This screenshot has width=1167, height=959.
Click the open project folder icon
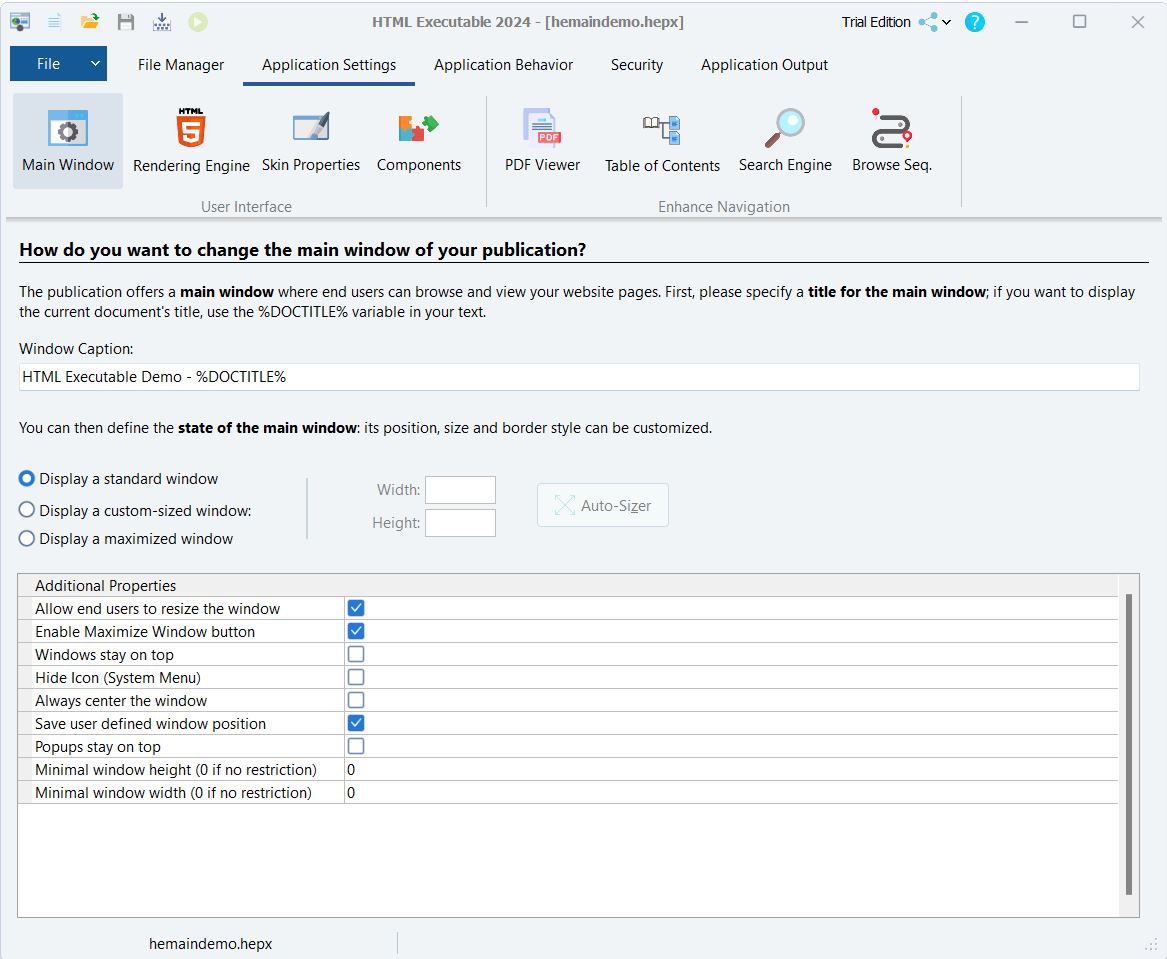(x=90, y=21)
